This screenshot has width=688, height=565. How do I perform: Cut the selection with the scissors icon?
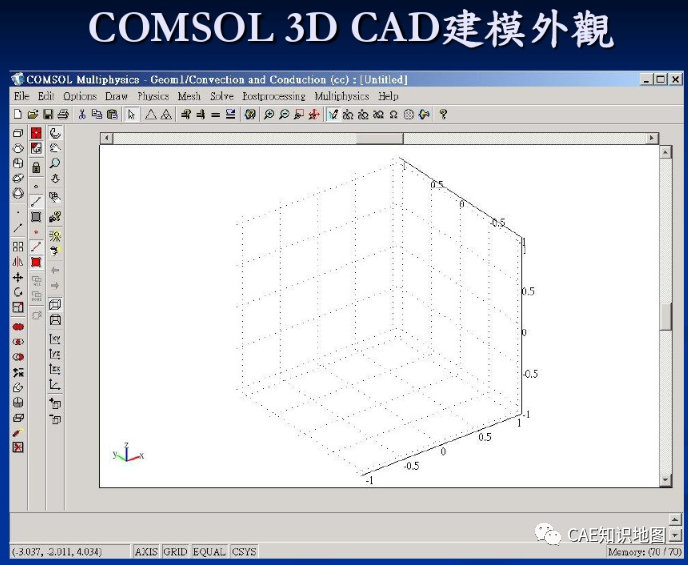(82, 114)
